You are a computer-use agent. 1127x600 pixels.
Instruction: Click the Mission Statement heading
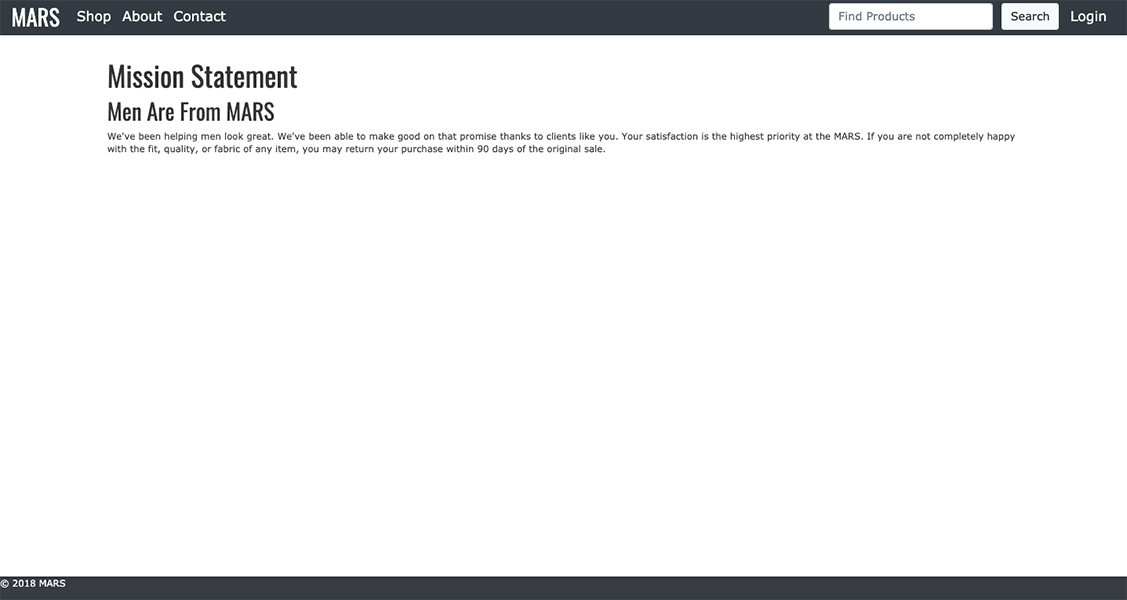point(202,77)
